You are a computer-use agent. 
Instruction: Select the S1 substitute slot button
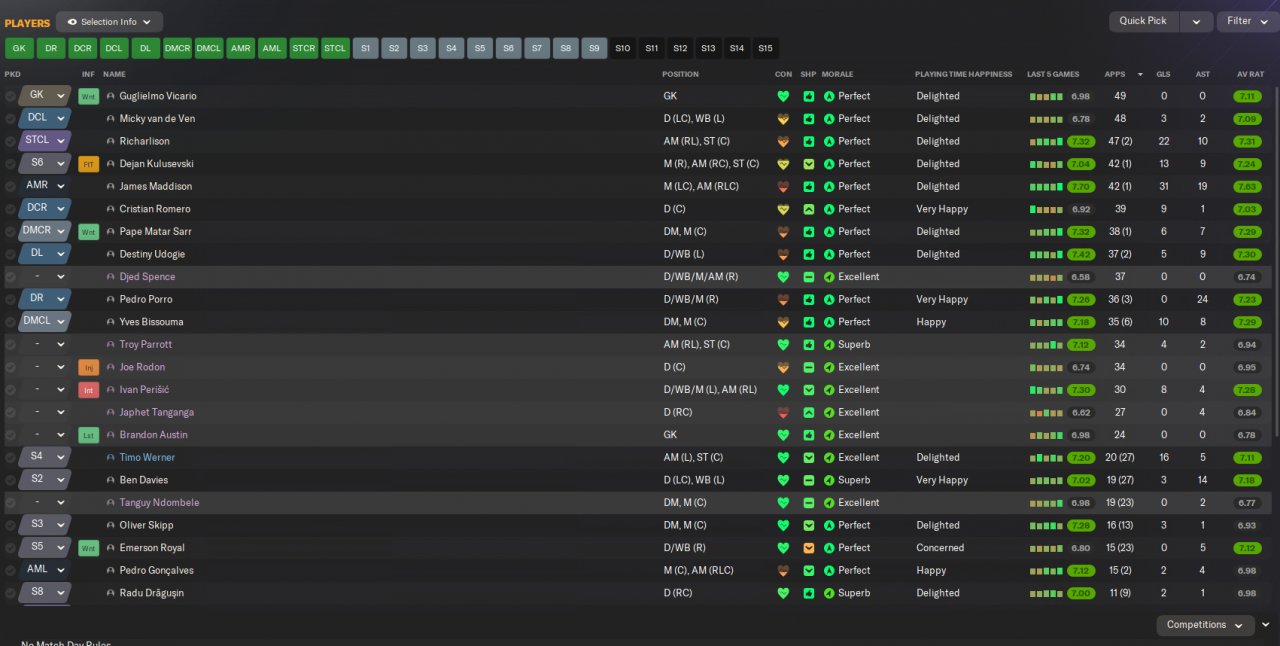click(366, 48)
